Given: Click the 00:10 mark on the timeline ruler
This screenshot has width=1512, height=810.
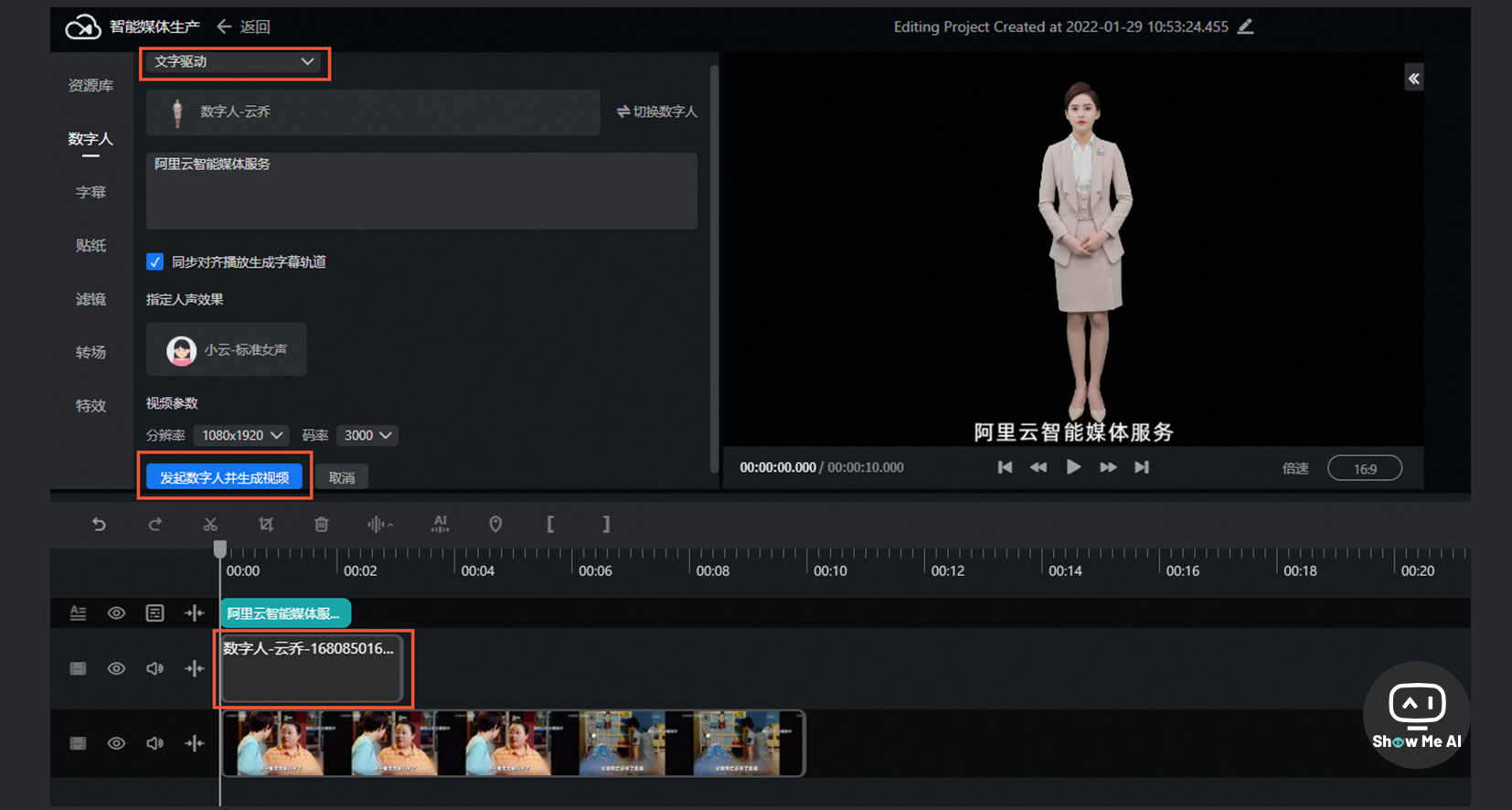Looking at the screenshot, I should [x=830, y=570].
